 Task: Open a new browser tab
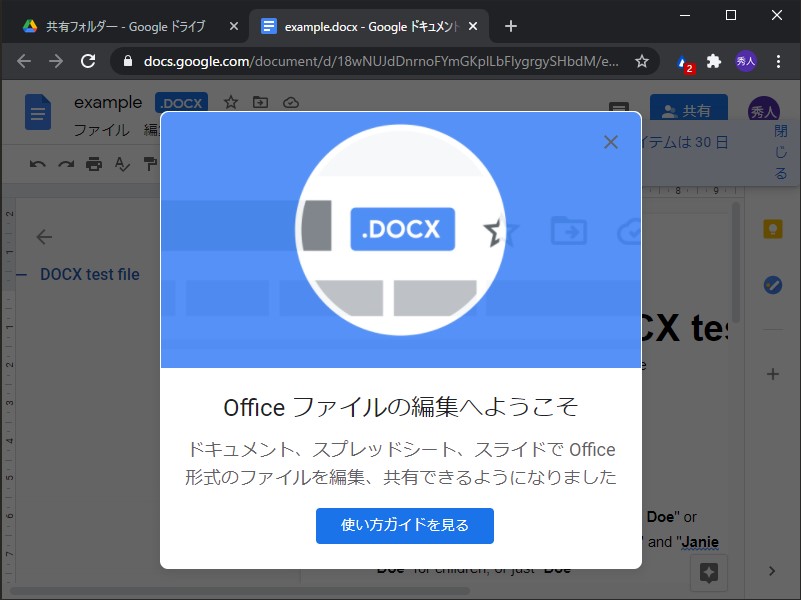pos(511,26)
